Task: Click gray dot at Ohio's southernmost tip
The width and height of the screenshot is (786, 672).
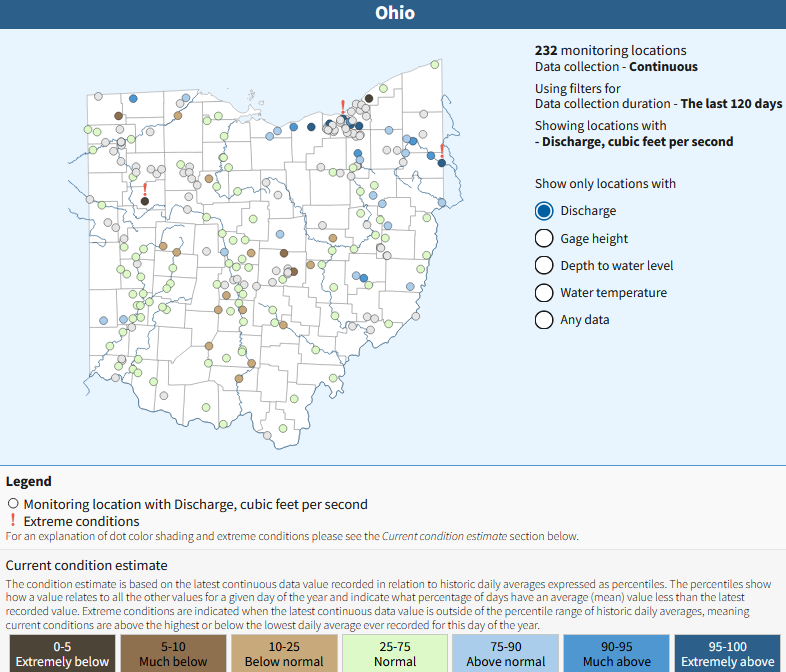Action: pyautogui.click(x=267, y=435)
